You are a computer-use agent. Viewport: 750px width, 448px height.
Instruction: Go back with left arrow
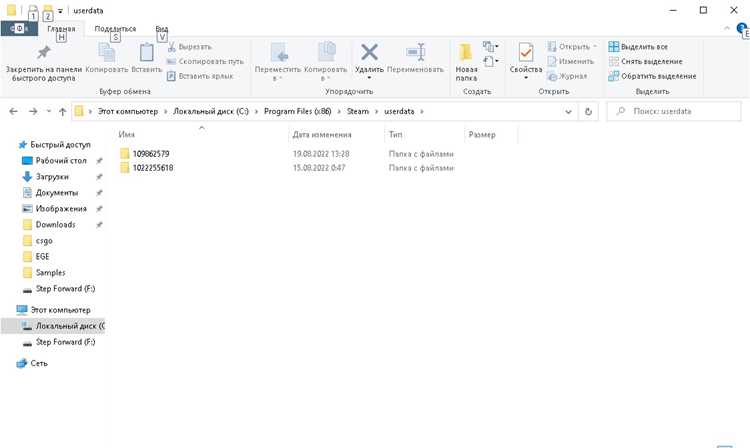(x=13, y=111)
